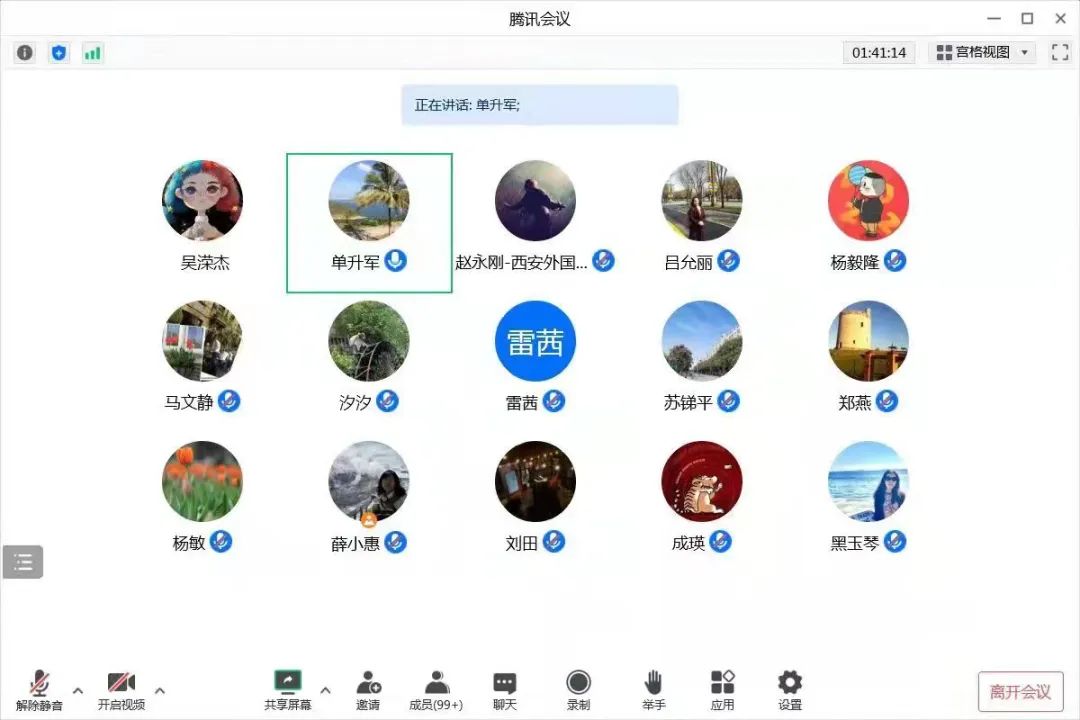The height and width of the screenshot is (720, 1080).
Task: Open the apps (应用) icon
Action: pos(722,690)
